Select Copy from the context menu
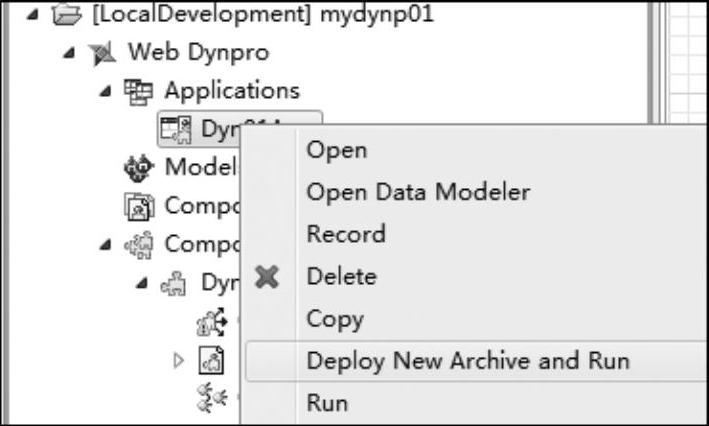The height and width of the screenshot is (426, 709). 335,320
